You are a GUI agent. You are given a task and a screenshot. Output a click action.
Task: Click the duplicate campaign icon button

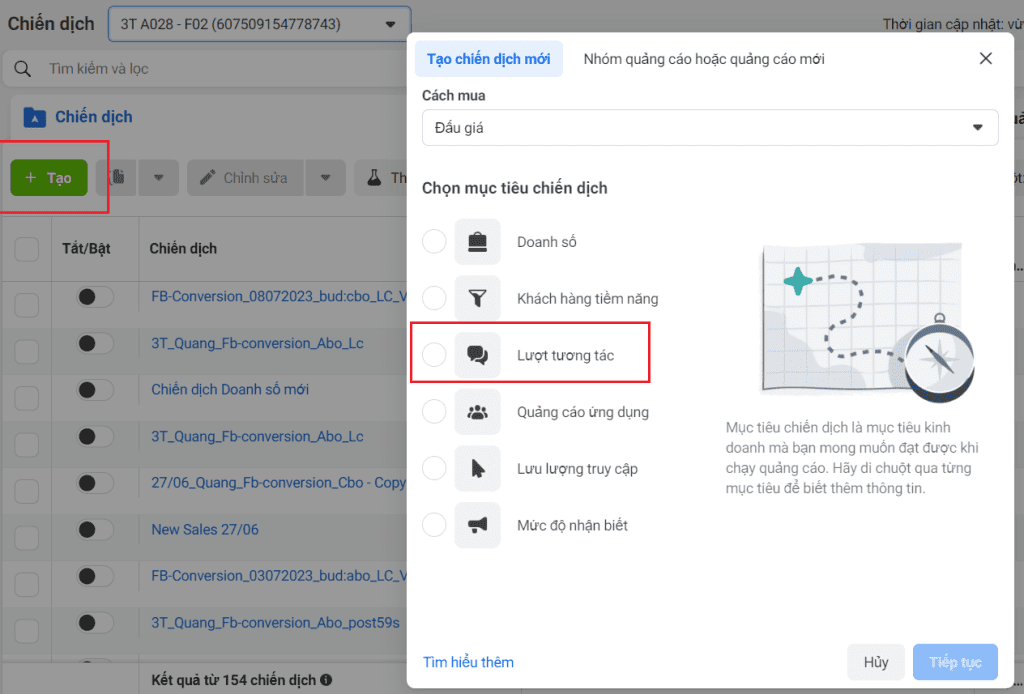point(117,178)
